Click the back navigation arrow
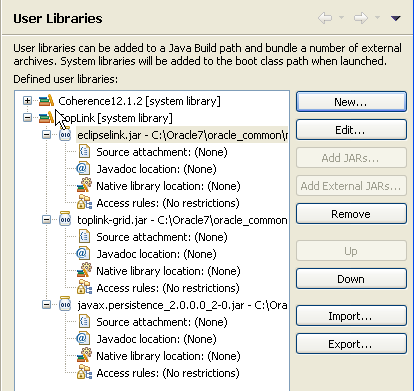Screen dimensions: 414x391 [325, 18]
